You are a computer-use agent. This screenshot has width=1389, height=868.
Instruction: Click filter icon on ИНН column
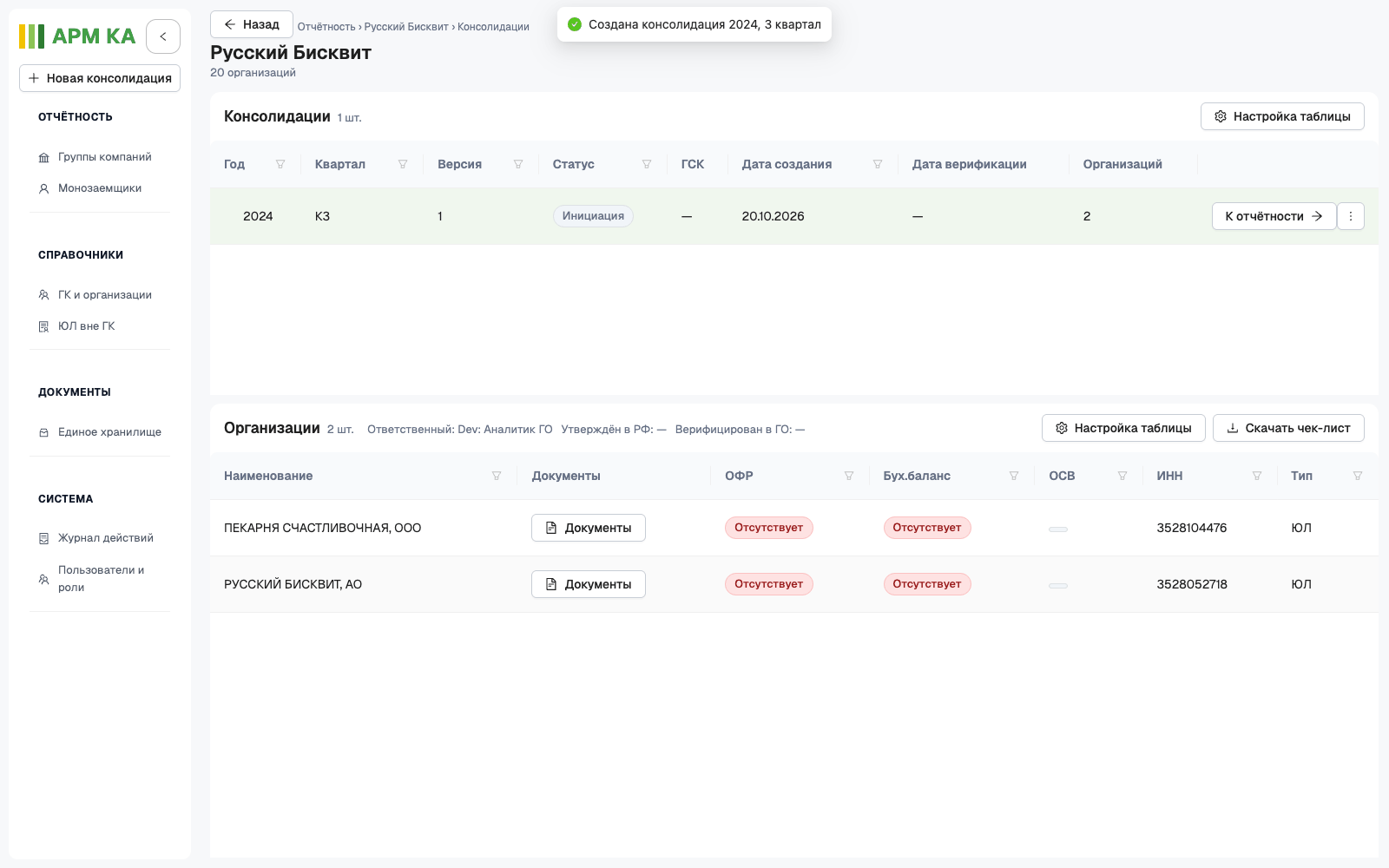(1257, 476)
